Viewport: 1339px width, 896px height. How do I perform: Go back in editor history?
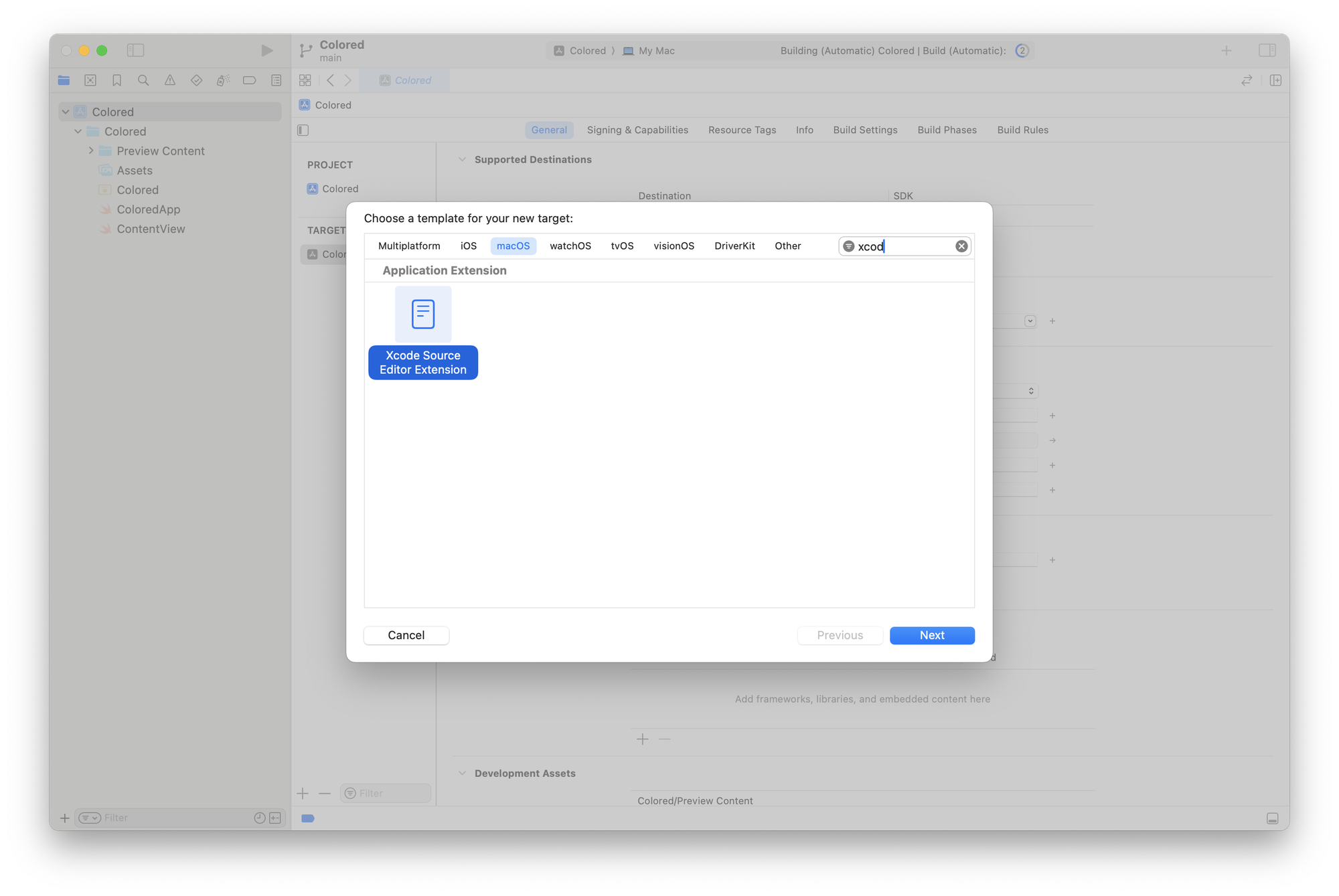click(x=331, y=80)
